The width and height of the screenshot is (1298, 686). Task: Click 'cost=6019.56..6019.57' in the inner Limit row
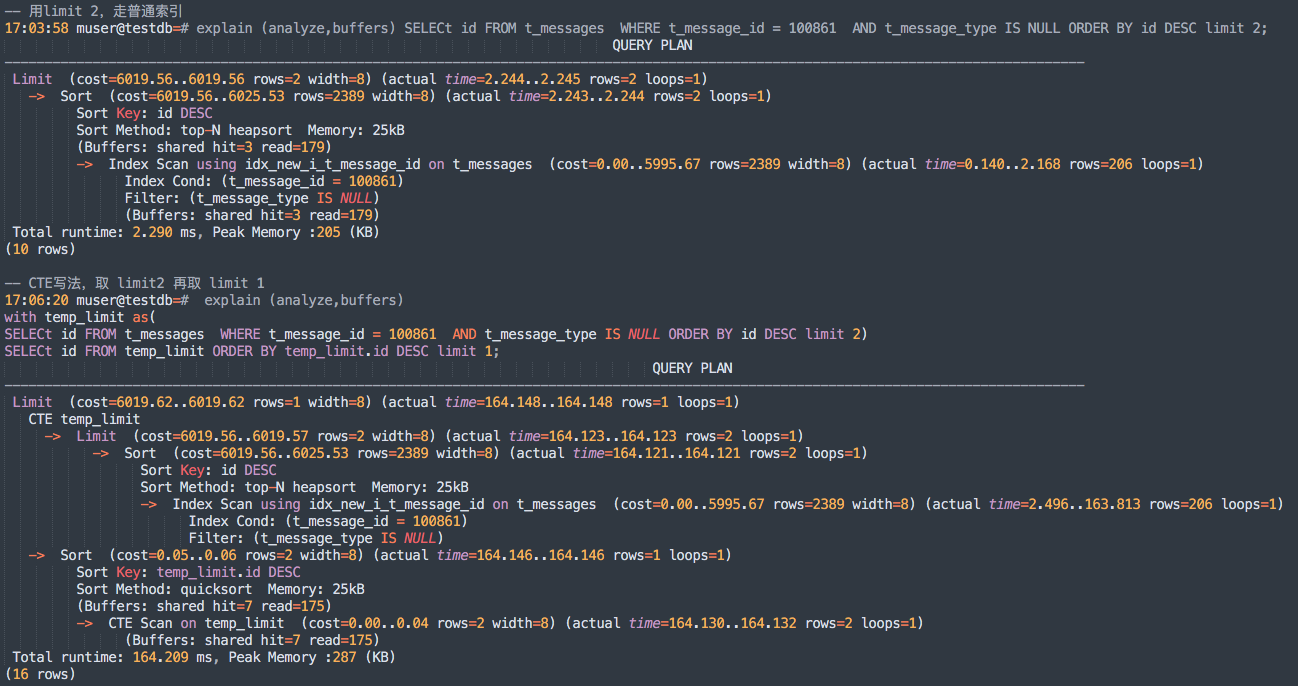click(x=225, y=436)
